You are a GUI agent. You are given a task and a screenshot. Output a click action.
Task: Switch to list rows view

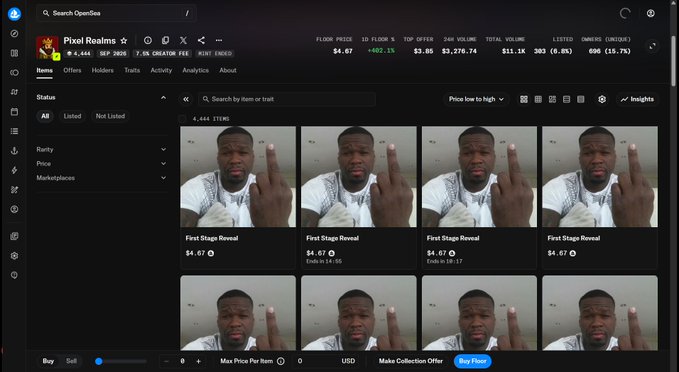[566, 99]
